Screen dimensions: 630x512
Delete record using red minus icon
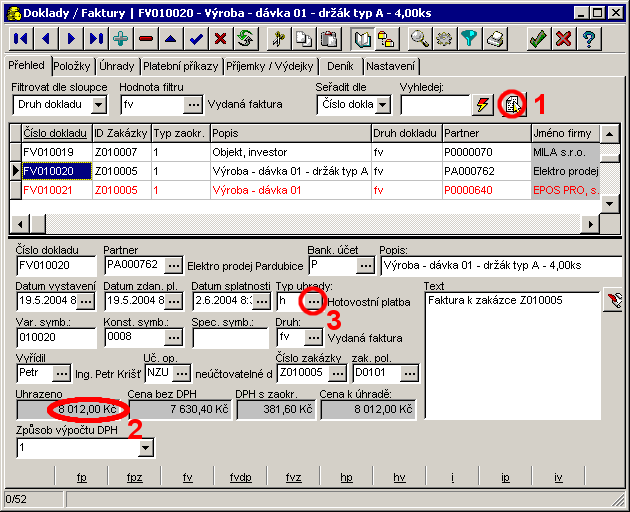coord(146,39)
